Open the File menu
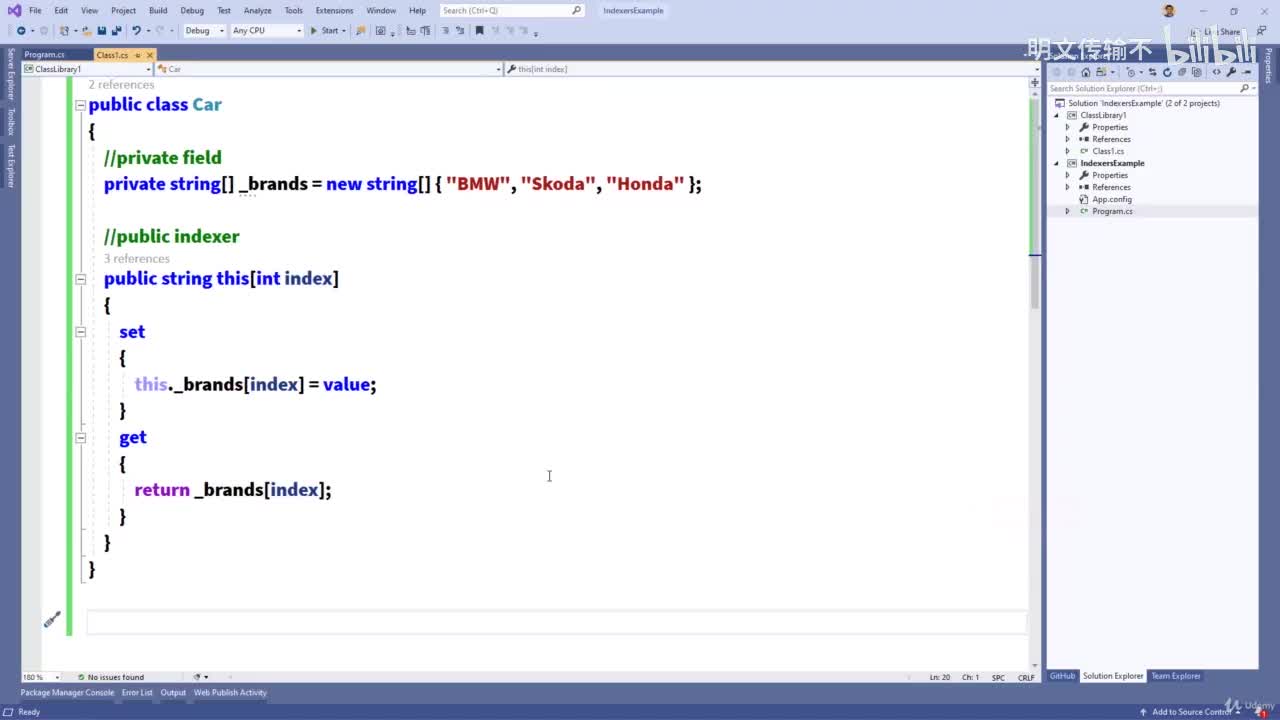1280x720 pixels. coord(35,10)
